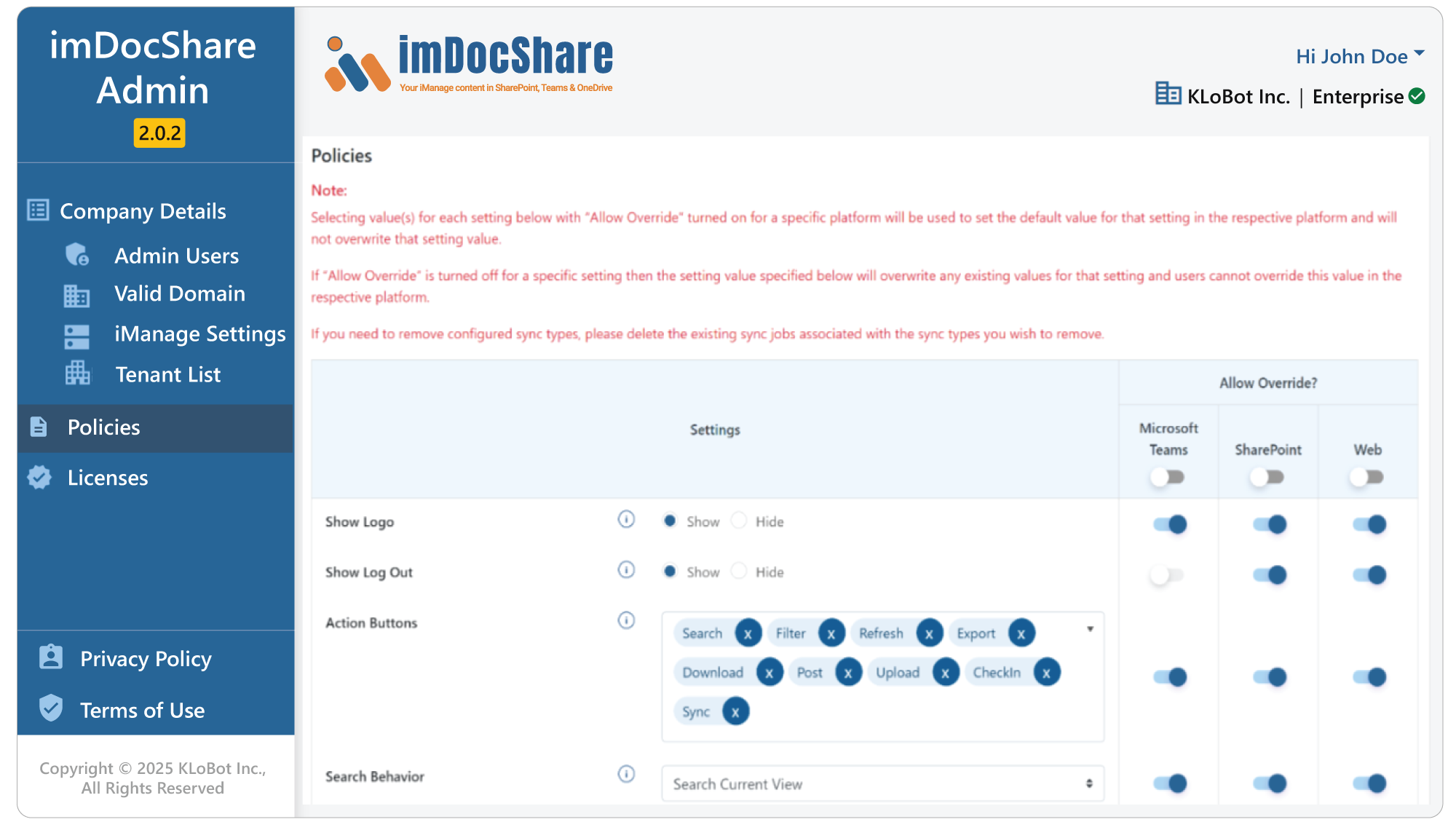1456x822 pixels.
Task: Open the Hi John Doe user menu
Action: coord(1360,56)
